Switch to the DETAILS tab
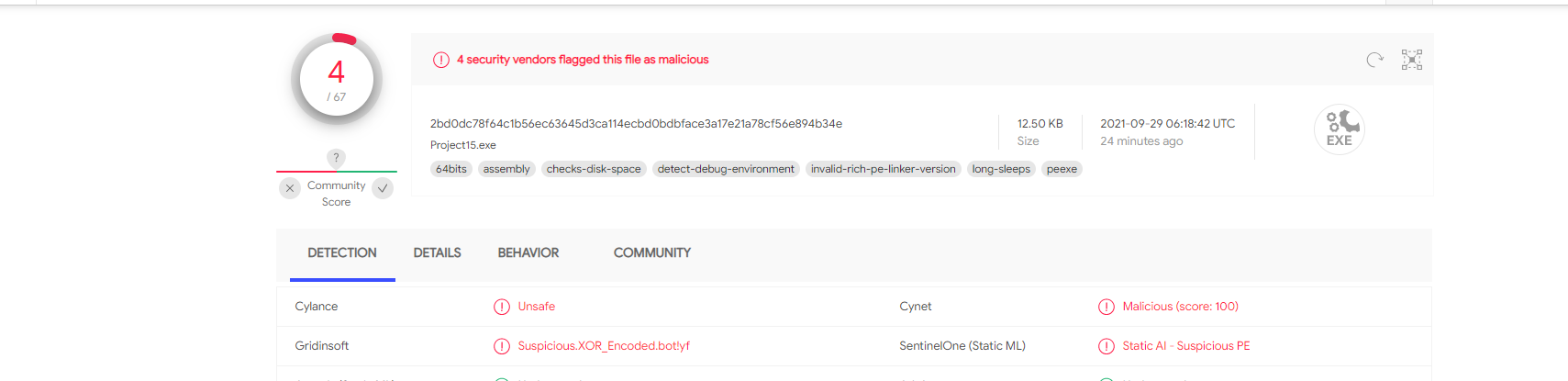Image resolution: width=1568 pixels, height=381 pixels. [437, 252]
